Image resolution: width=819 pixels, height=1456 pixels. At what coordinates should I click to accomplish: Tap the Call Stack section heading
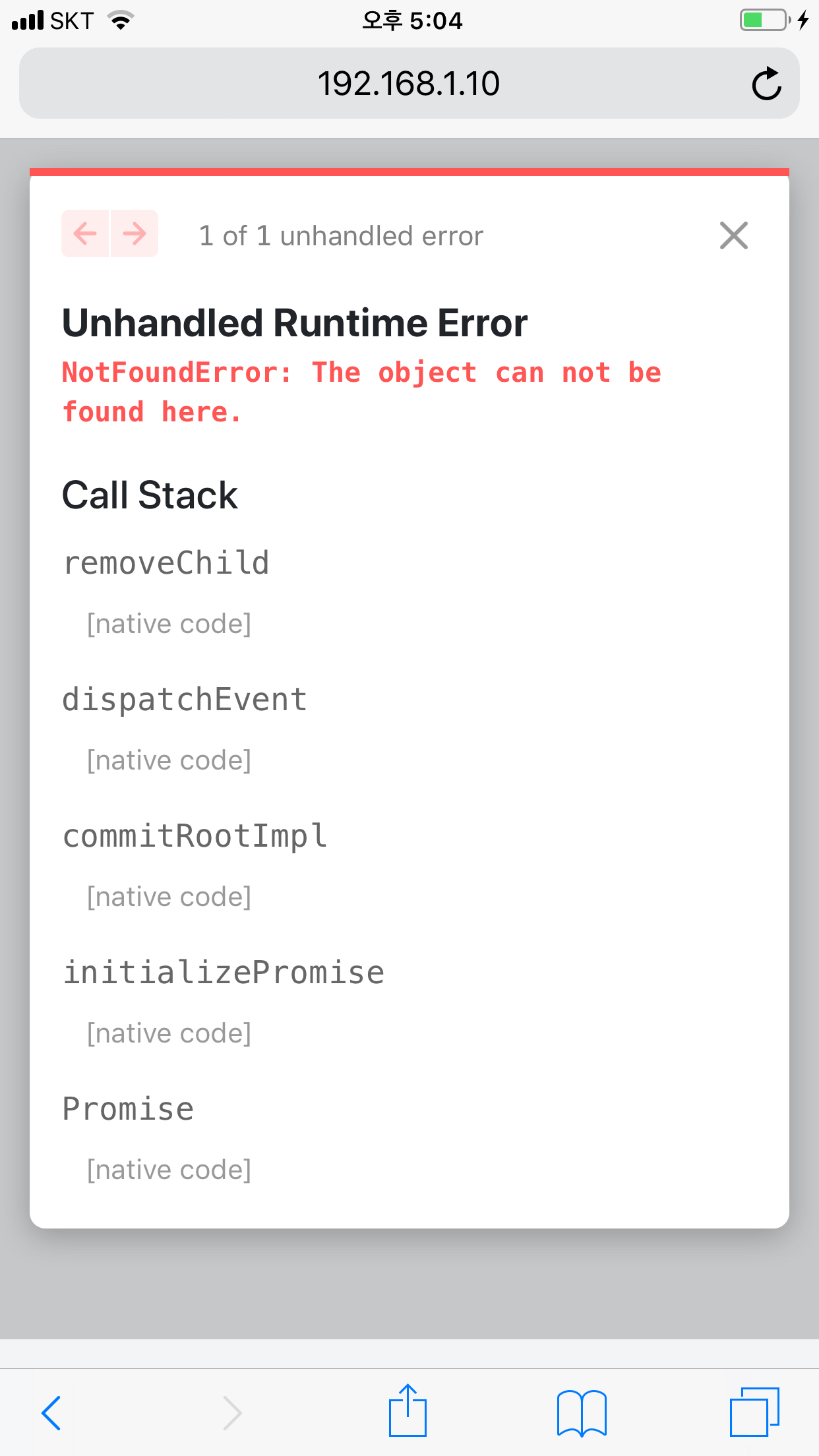click(x=150, y=494)
